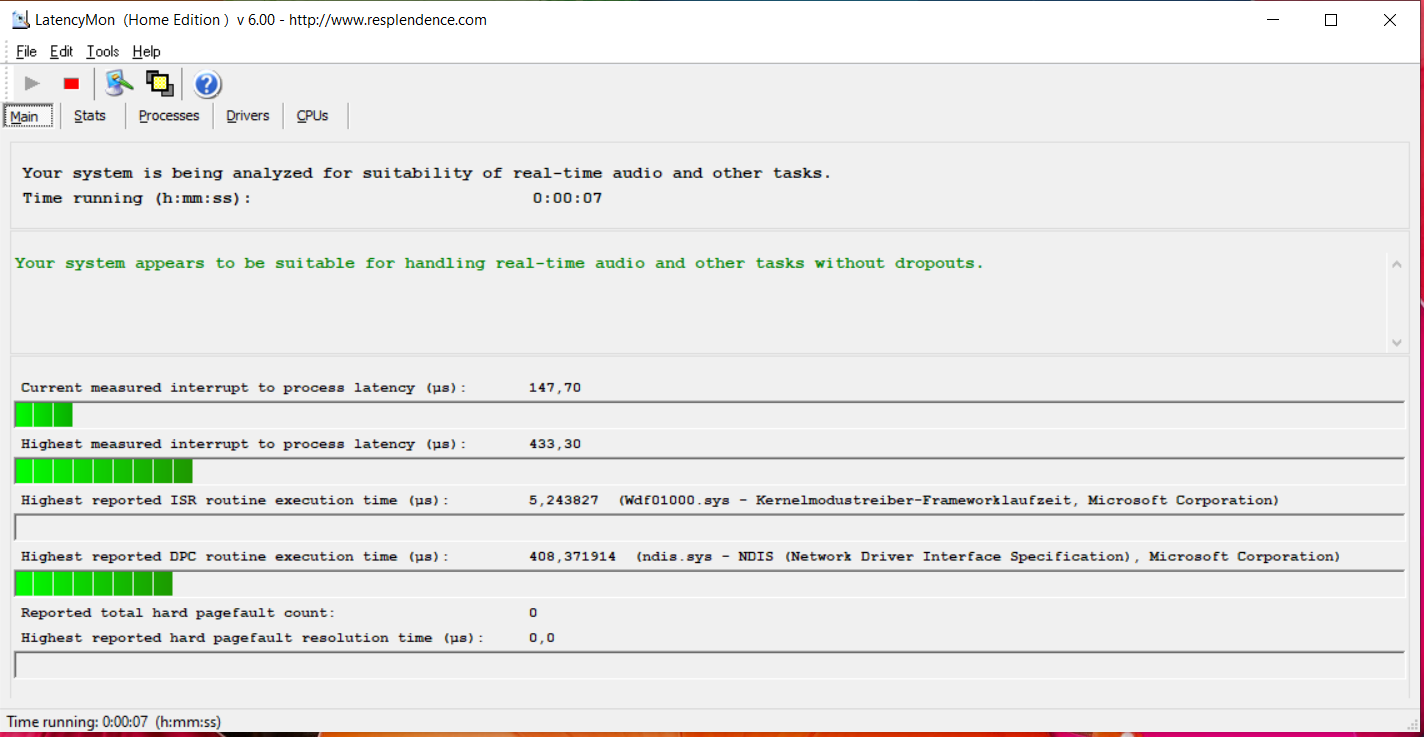The image size is (1424, 737).
Task: Stop monitoring with the red square icon
Action: coord(71,84)
